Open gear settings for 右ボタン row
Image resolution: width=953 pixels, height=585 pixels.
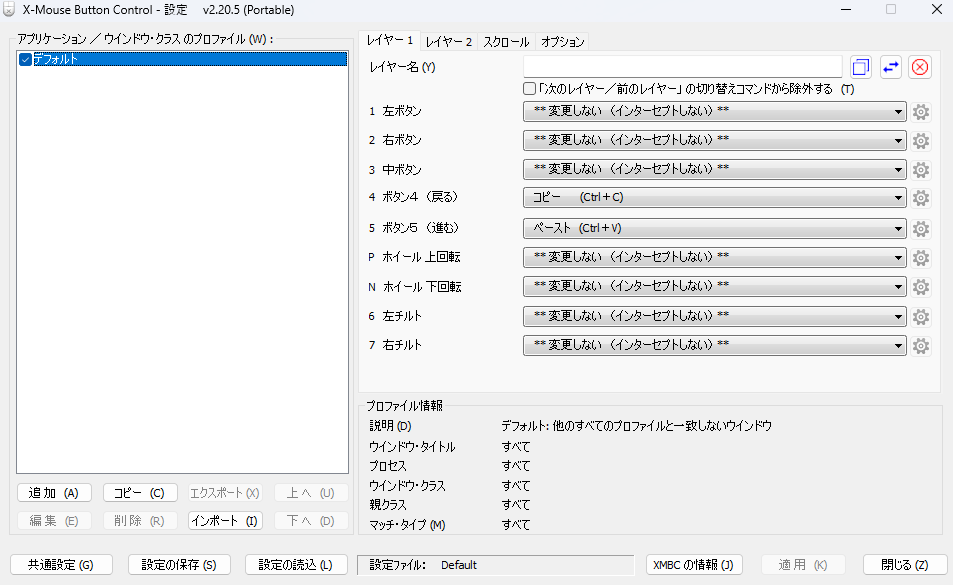coord(921,141)
